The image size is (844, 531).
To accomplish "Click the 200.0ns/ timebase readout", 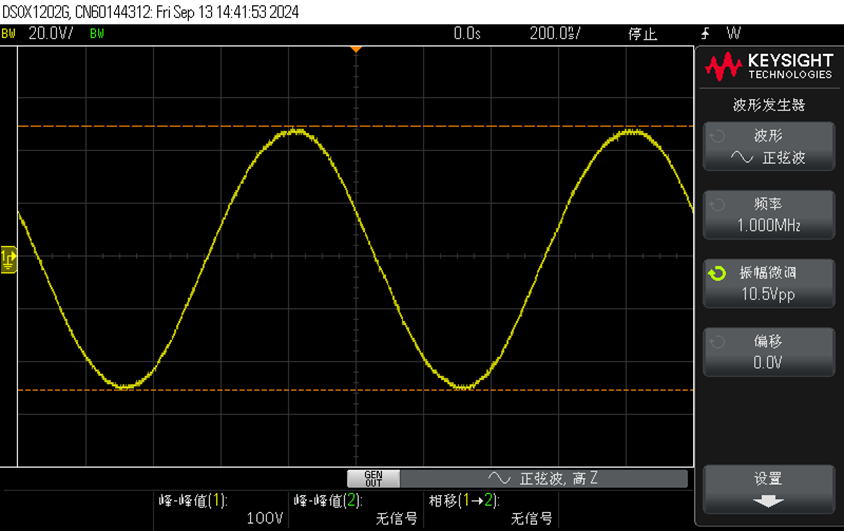I will click(555, 33).
